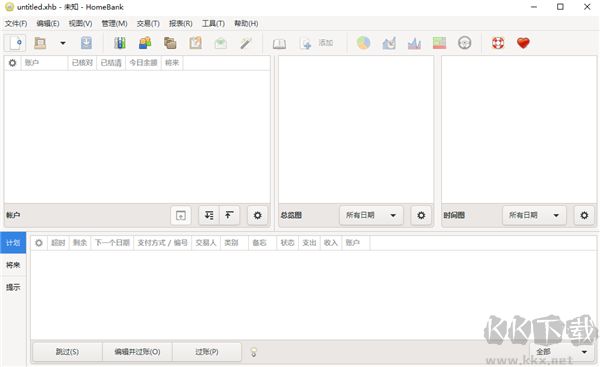Open the 时间图 date range dropdown
The image size is (600, 367).
click(x=534, y=215)
